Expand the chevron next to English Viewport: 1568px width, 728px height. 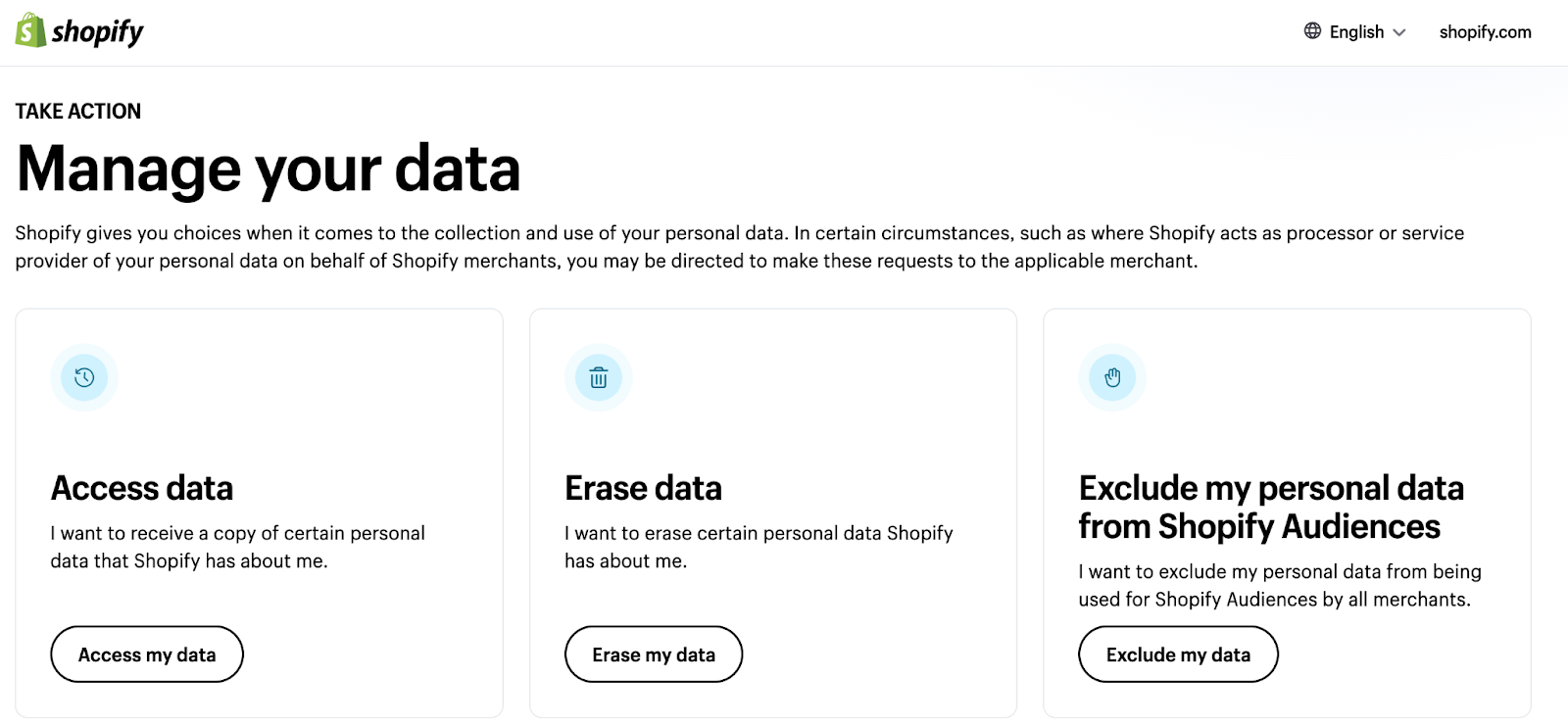pos(1399,31)
